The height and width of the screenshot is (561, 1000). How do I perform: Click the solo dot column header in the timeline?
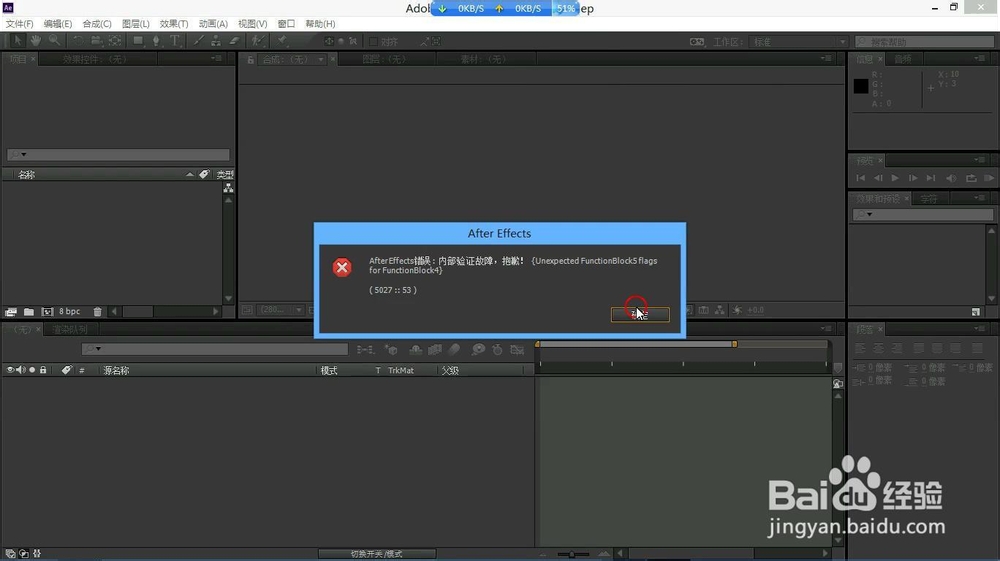[x=32, y=370]
